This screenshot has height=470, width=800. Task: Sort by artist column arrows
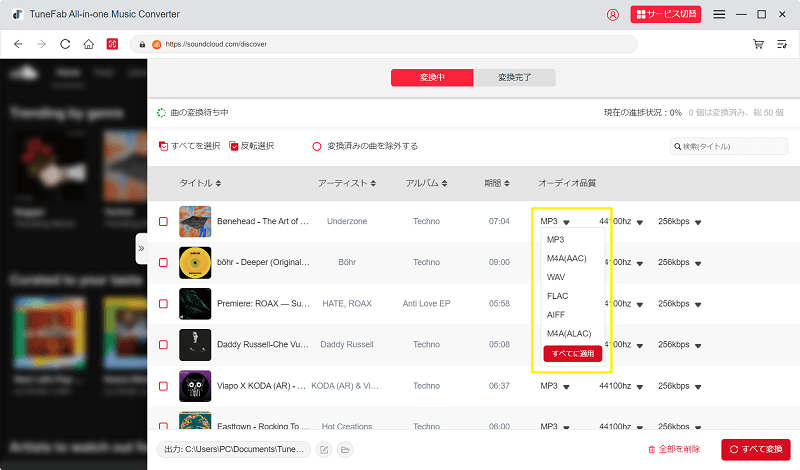click(x=373, y=183)
